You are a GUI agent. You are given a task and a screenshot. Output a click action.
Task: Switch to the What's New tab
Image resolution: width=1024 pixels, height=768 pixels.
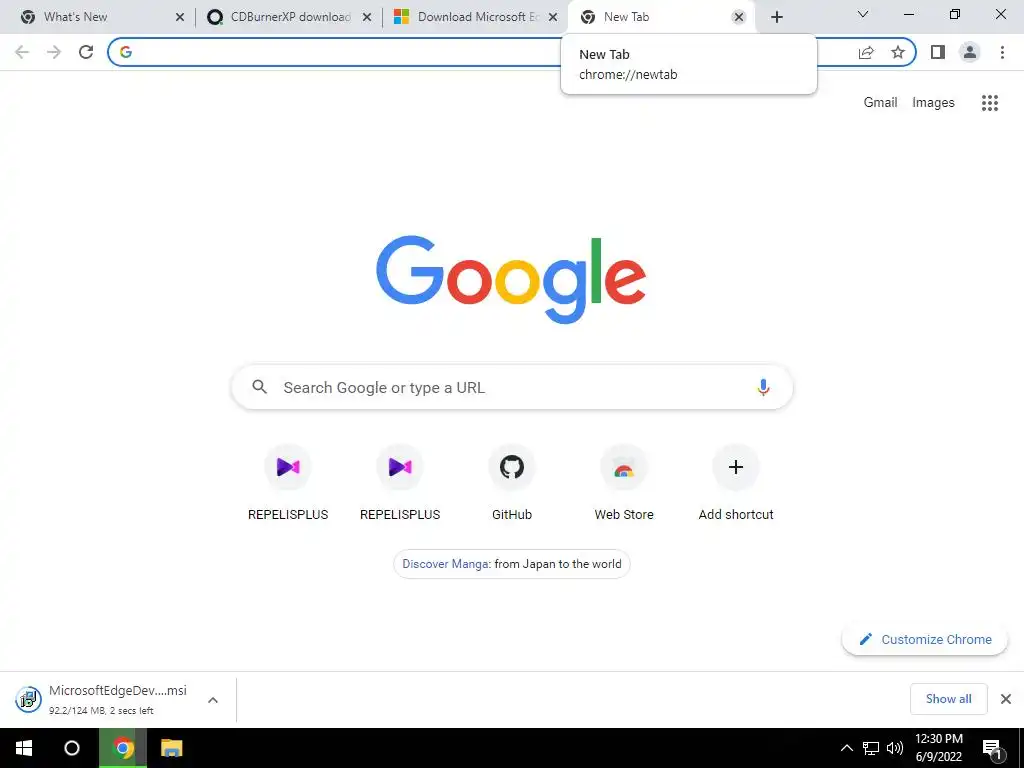(101, 17)
